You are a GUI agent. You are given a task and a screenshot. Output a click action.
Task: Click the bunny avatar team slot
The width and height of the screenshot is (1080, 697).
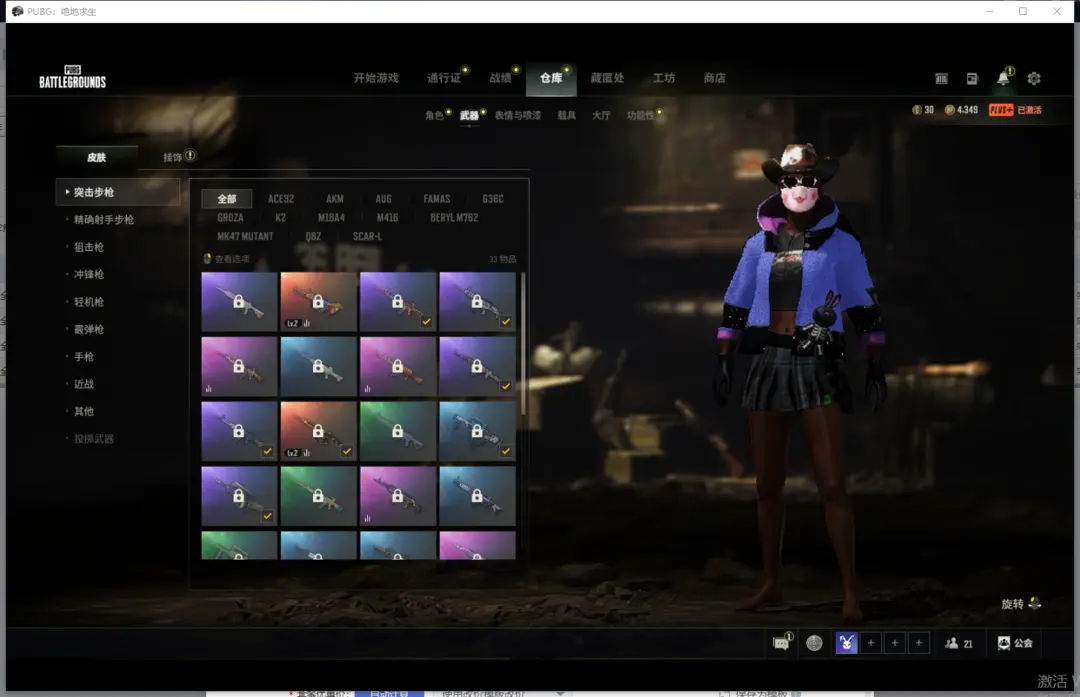click(847, 643)
